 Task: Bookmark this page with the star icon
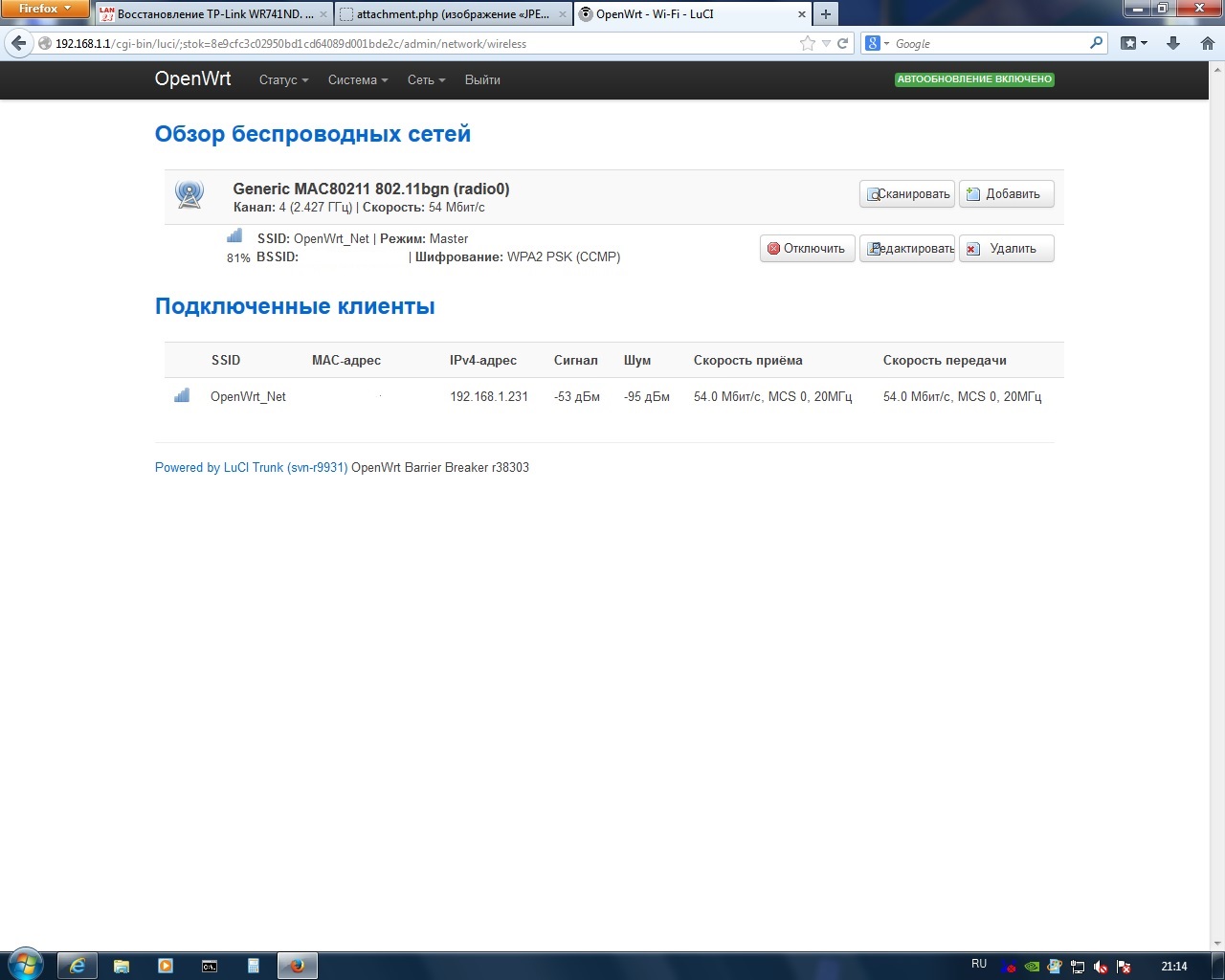(x=808, y=43)
